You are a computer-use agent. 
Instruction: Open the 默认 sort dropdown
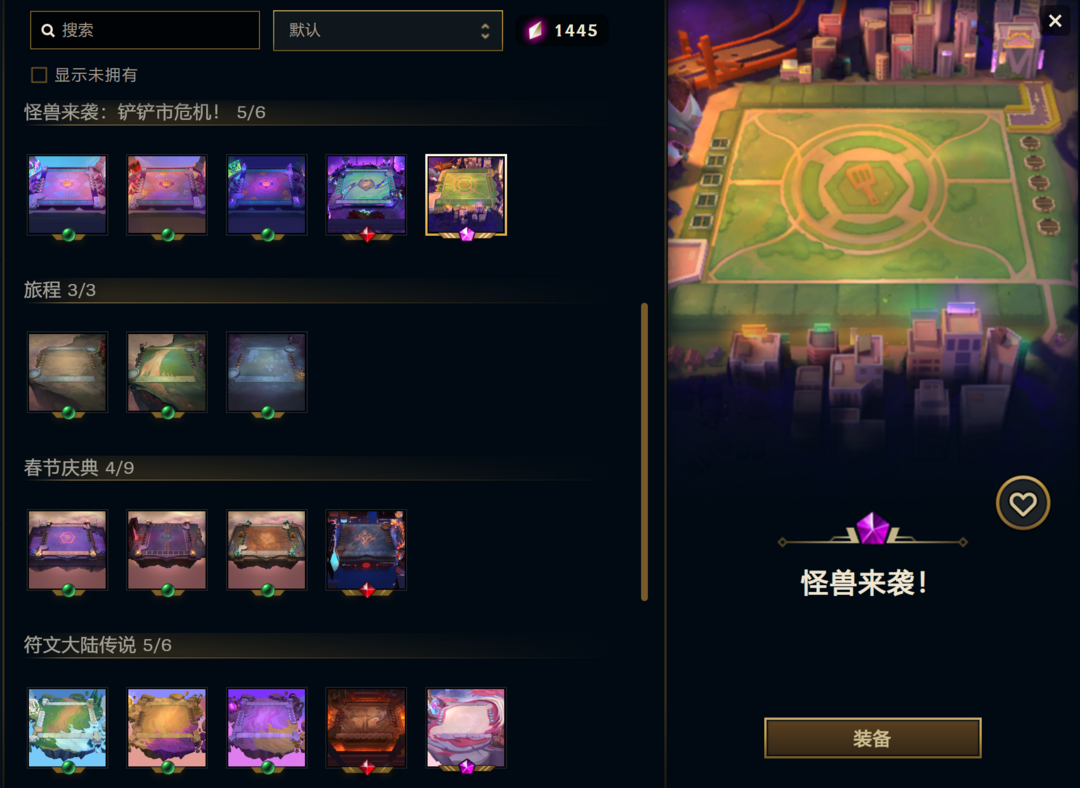[388, 30]
